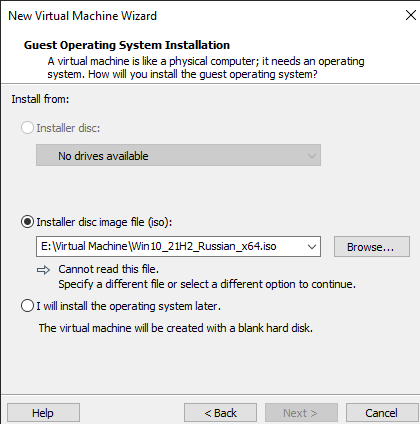The width and height of the screenshot is (420, 424).
Task: Select the Installer disc radio button
Action: [x=27, y=128]
